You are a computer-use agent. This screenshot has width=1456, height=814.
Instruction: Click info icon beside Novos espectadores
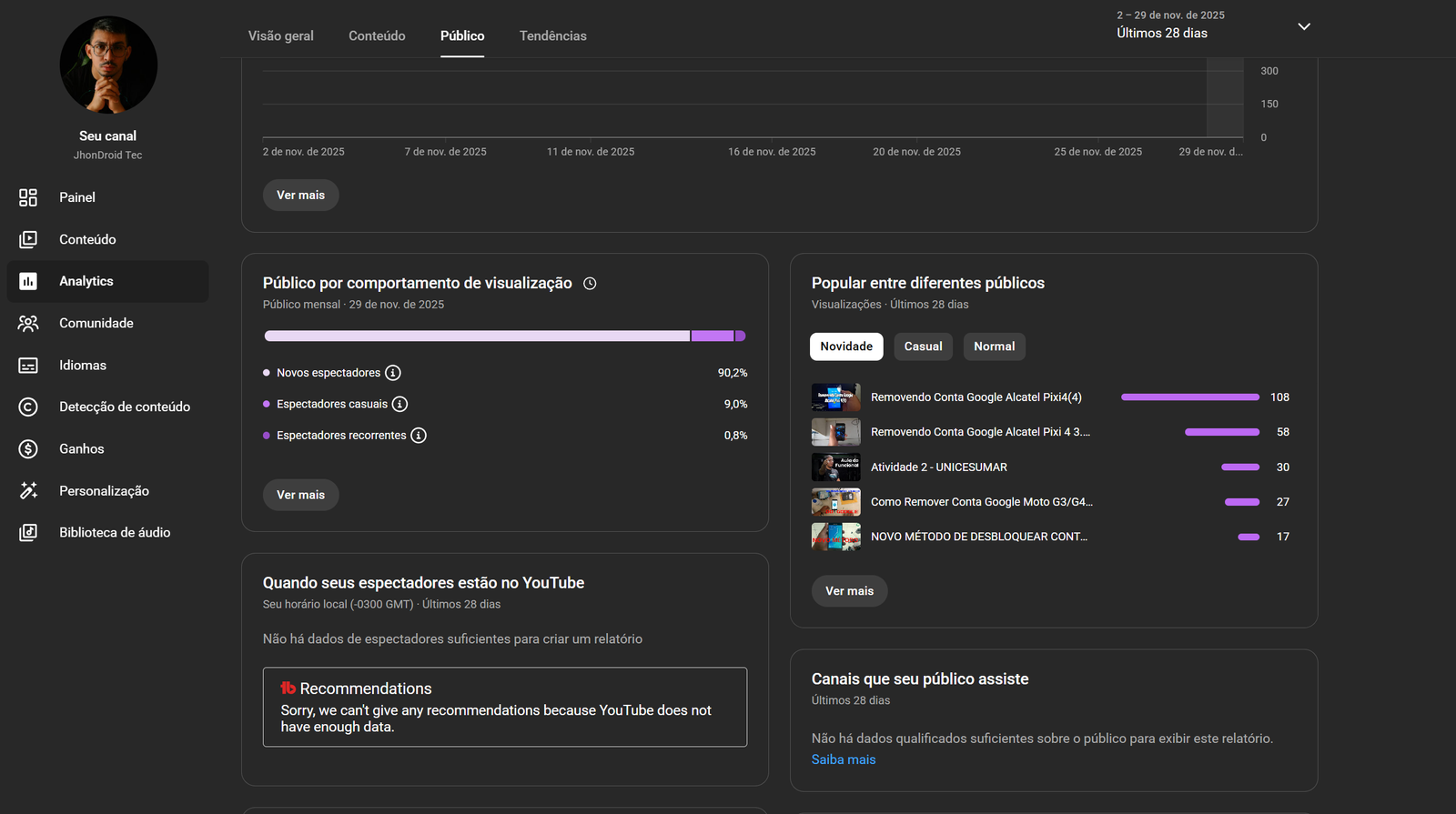[x=393, y=373]
